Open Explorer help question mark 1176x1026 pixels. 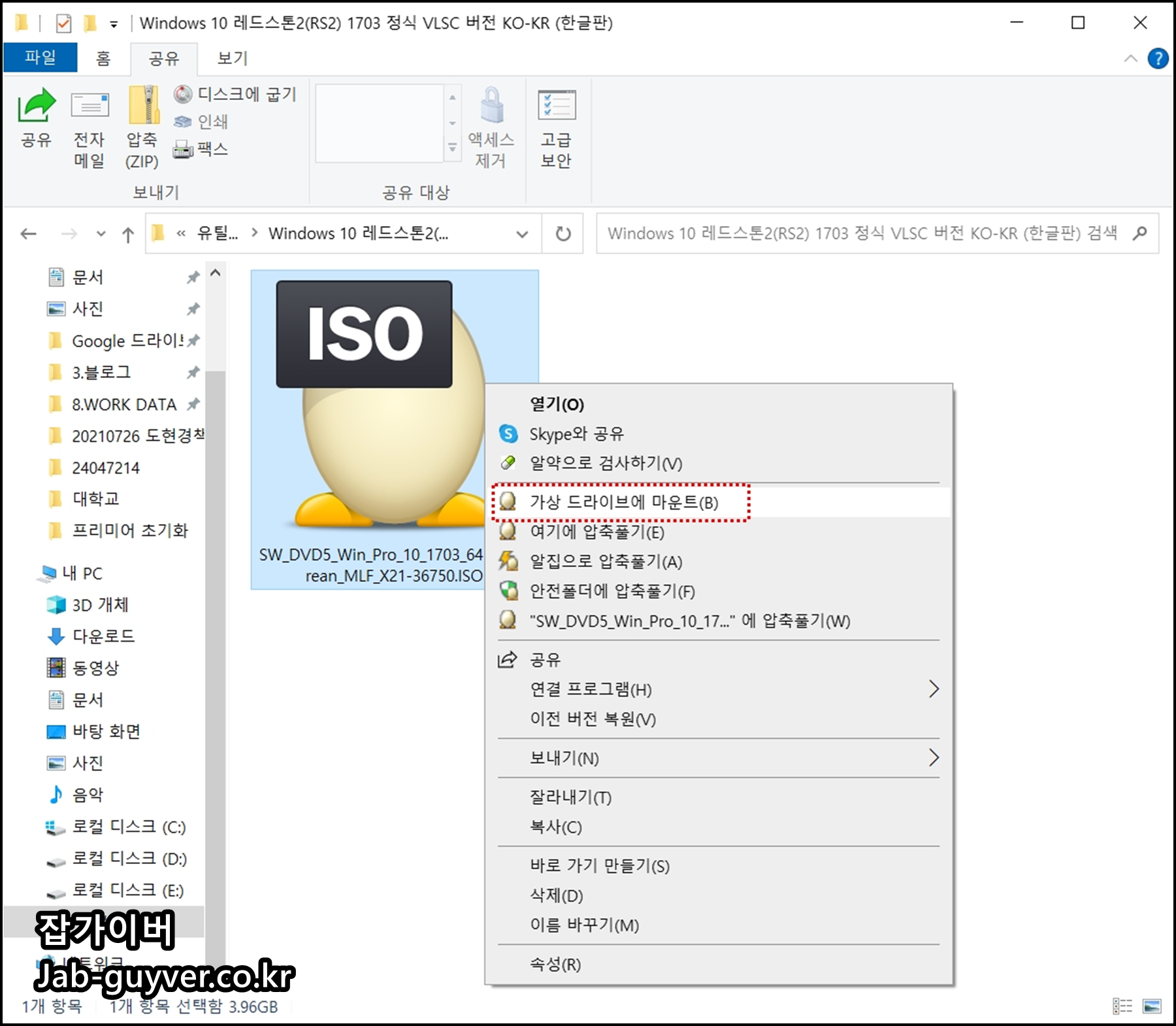coord(1158,59)
